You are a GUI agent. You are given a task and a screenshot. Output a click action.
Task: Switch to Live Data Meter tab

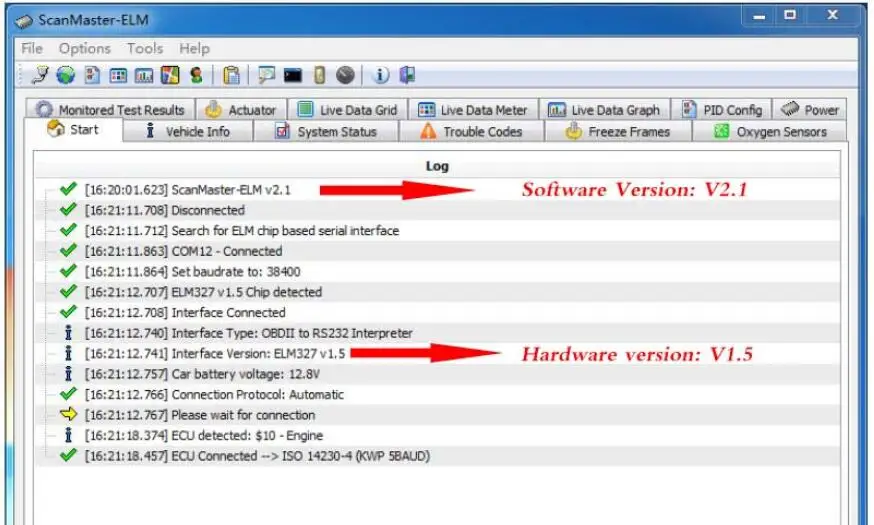(473, 109)
